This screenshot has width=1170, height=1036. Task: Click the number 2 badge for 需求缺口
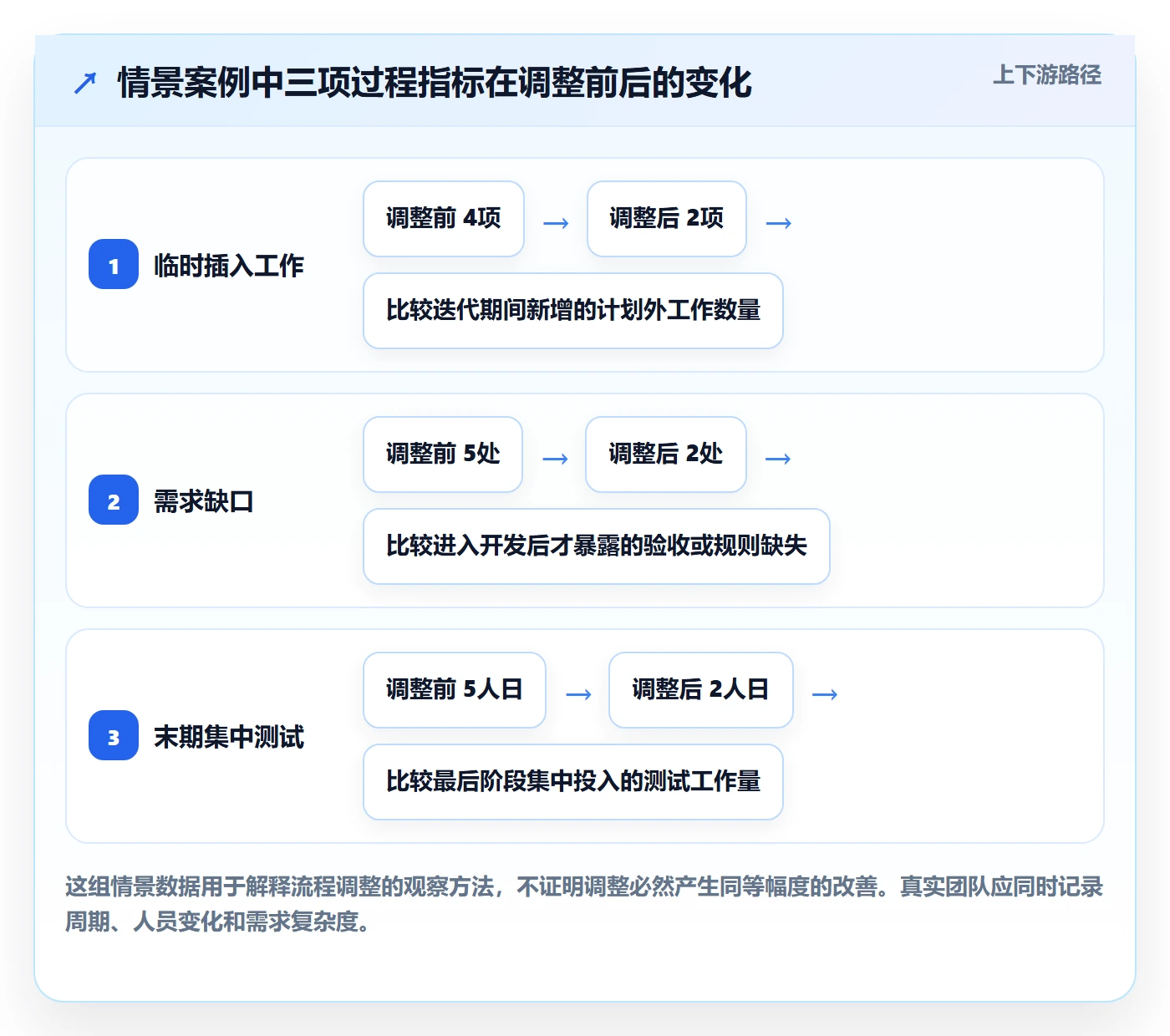[x=114, y=500]
